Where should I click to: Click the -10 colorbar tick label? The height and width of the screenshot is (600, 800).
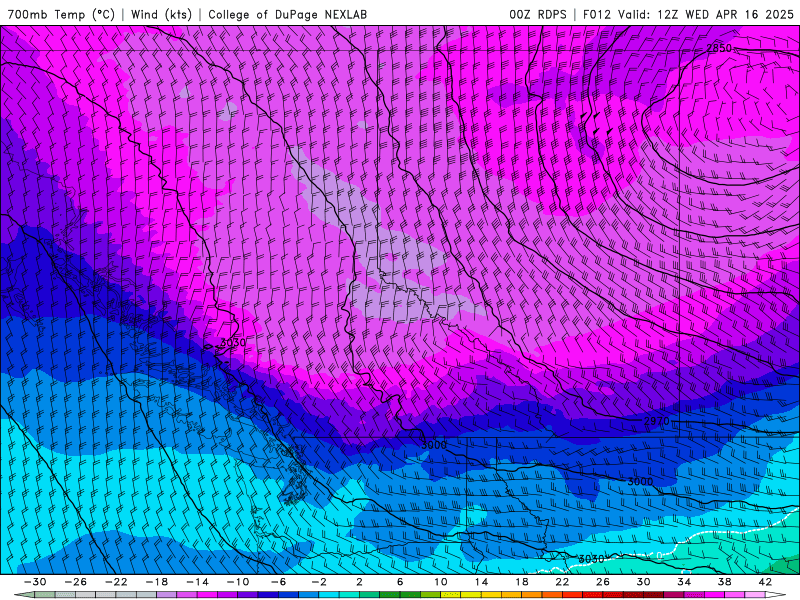point(238,582)
